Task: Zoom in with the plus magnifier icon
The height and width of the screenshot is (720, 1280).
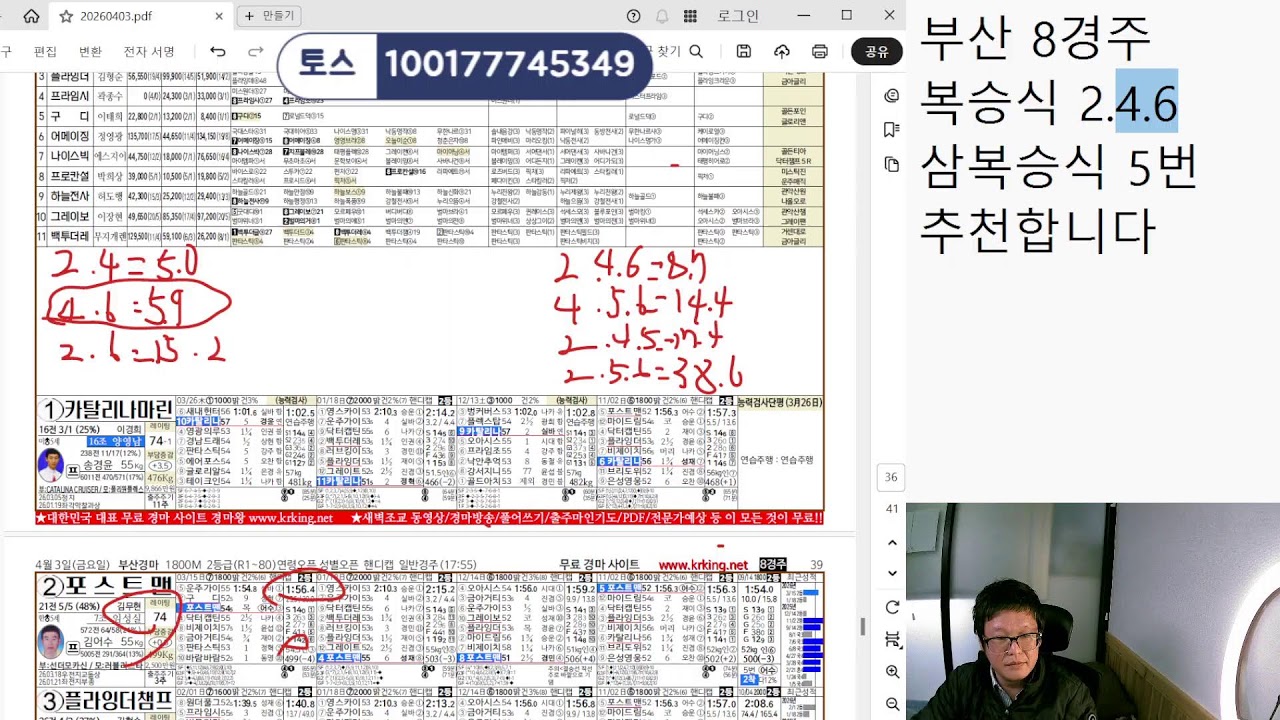Action: [x=892, y=673]
